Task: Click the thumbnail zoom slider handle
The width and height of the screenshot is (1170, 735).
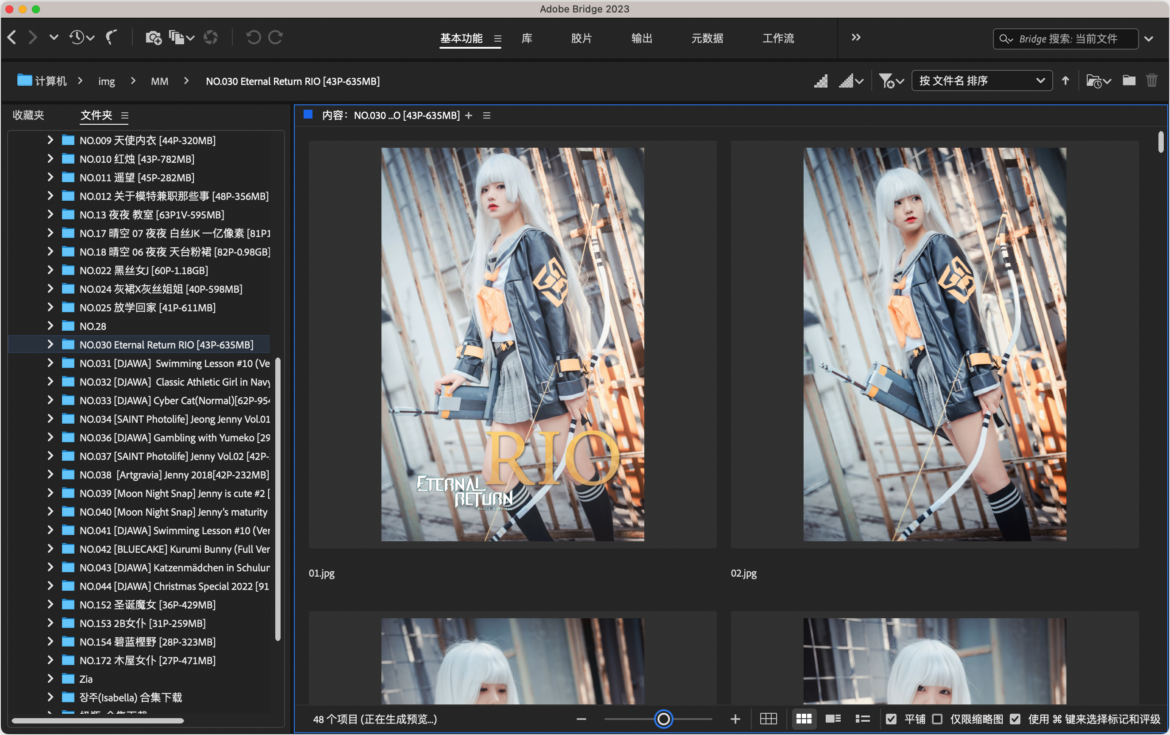Action: click(x=663, y=719)
